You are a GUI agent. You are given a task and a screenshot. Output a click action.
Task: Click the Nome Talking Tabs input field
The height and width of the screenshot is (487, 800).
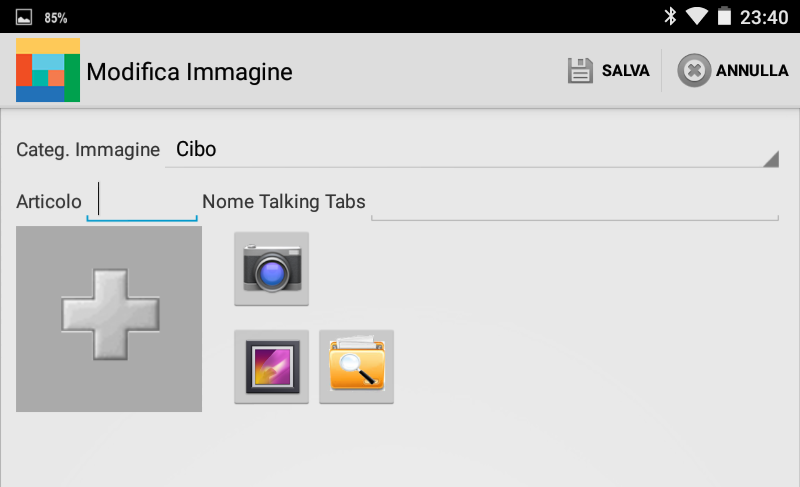pos(574,201)
